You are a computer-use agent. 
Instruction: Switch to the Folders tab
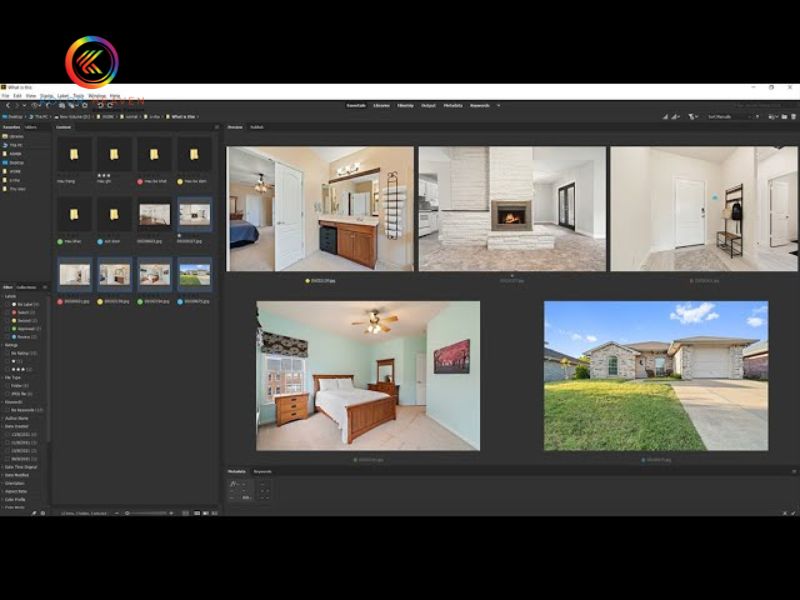click(31, 127)
